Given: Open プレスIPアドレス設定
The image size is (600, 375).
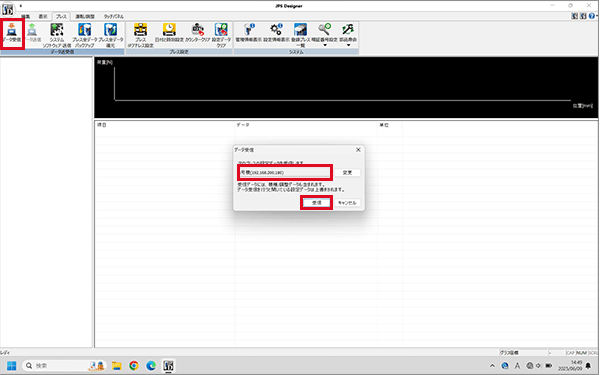Looking at the screenshot, I should tap(140, 35).
